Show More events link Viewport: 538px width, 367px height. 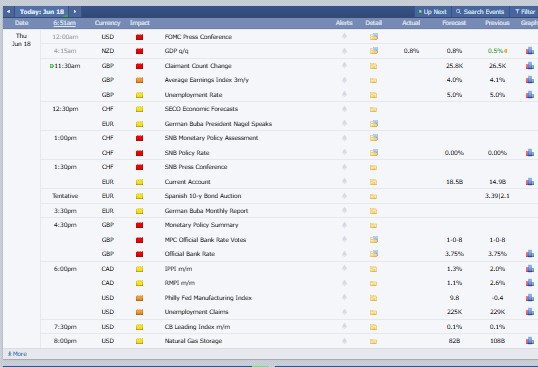point(17,354)
